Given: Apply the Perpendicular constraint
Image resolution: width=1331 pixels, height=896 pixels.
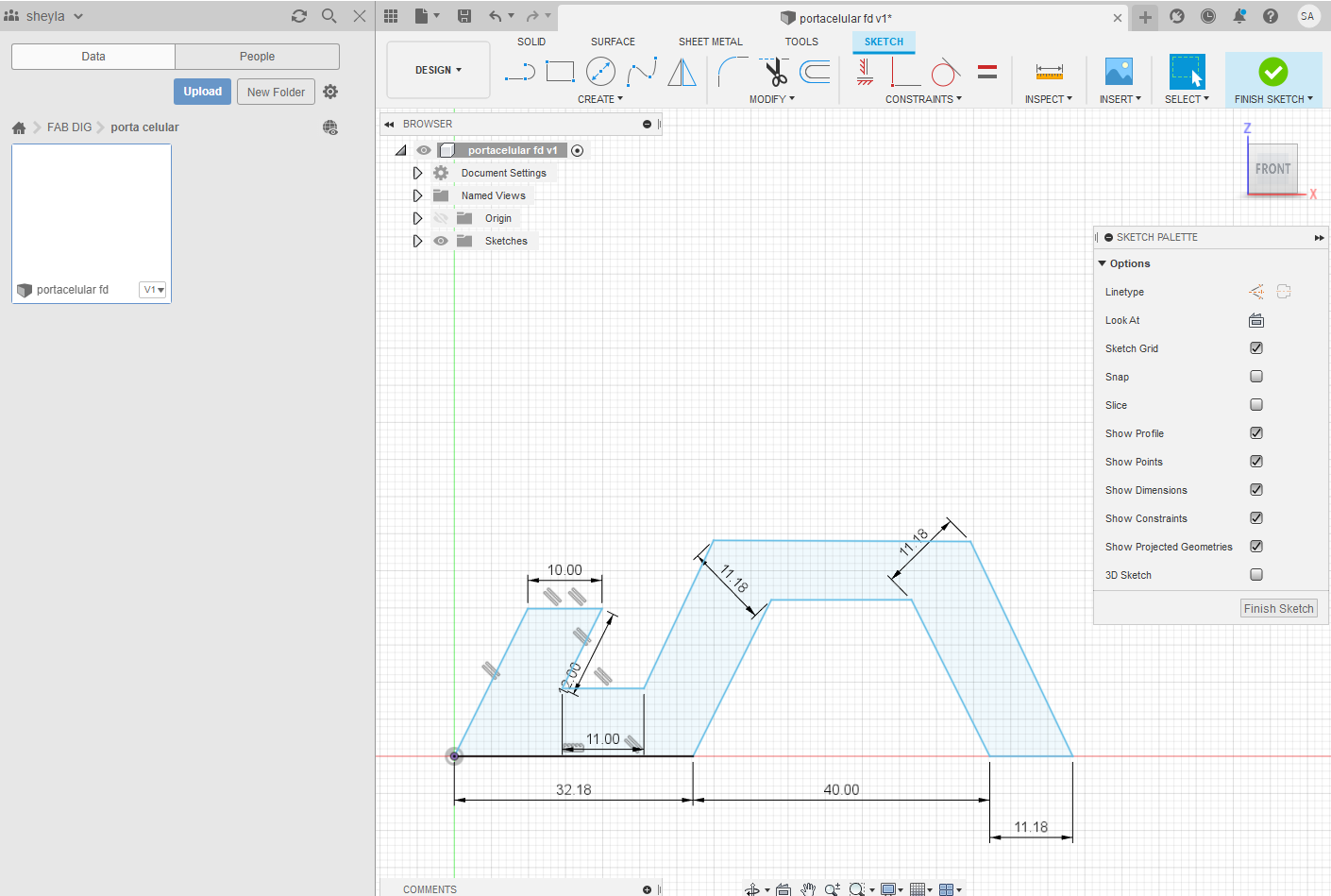Looking at the screenshot, I should pyautogui.click(x=905, y=72).
